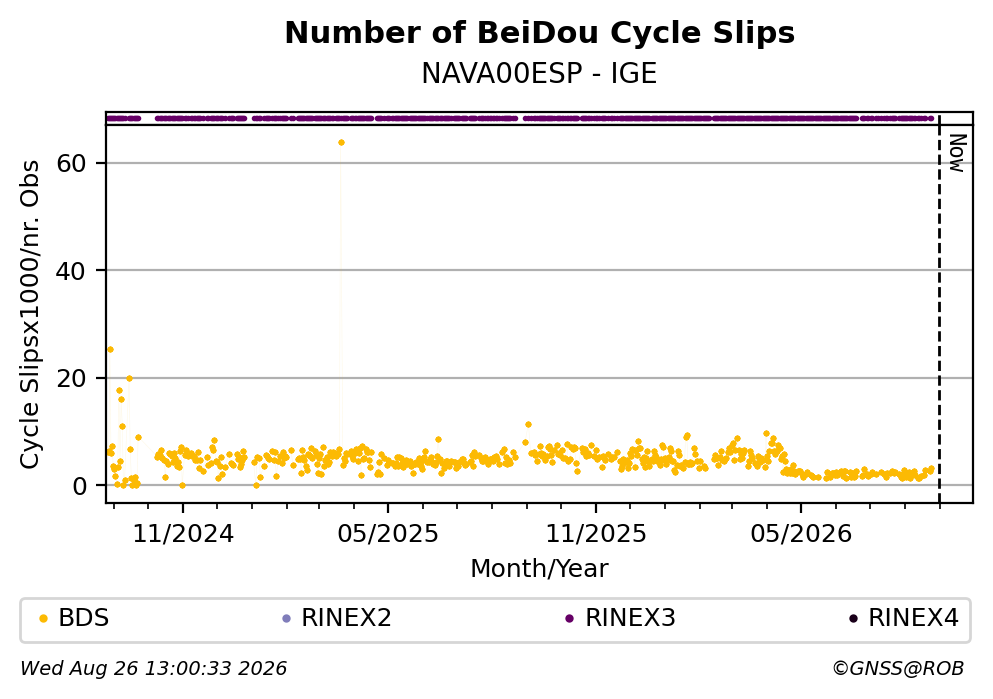
Task: Click the 60 y-axis tick label
Action: click(x=71, y=164)
